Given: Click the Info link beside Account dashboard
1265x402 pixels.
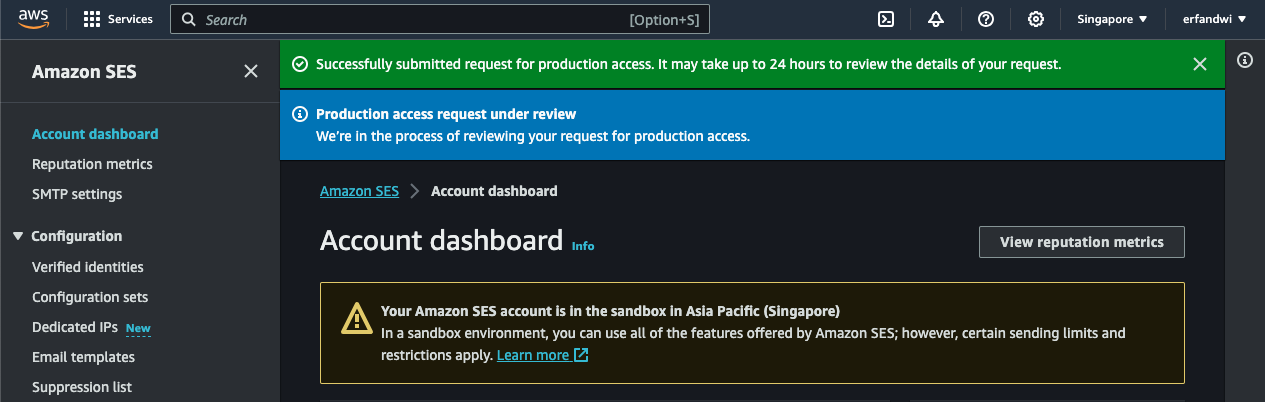Looking at the screenshot, I should click(583, 245).
